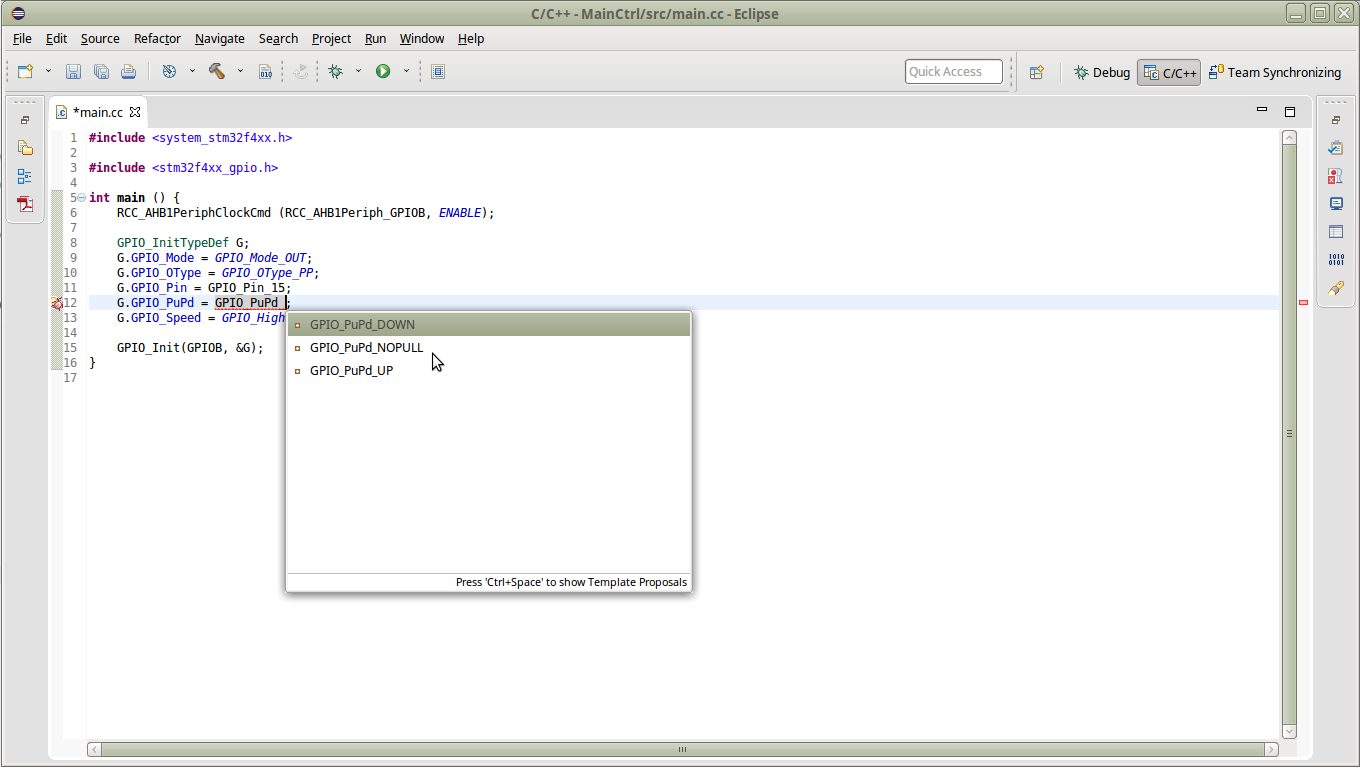Open the Navigate menu
The image size is (1360, 768).
[x=220, y=38]
